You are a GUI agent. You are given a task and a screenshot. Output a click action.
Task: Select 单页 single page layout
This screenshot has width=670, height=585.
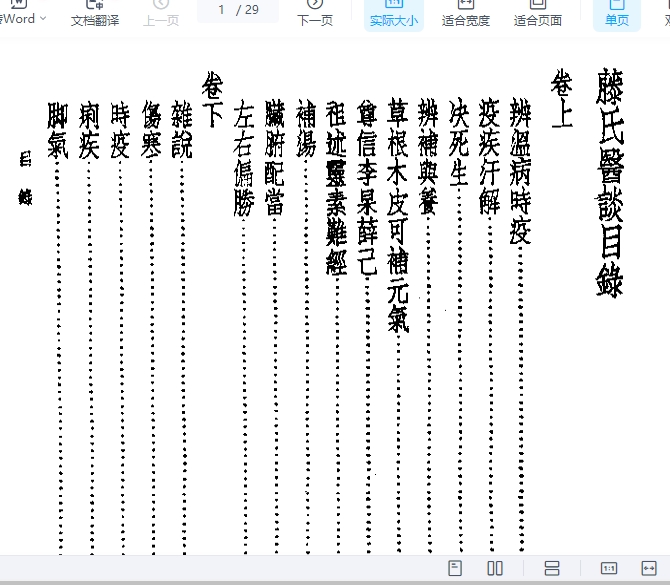pos(617,14)
